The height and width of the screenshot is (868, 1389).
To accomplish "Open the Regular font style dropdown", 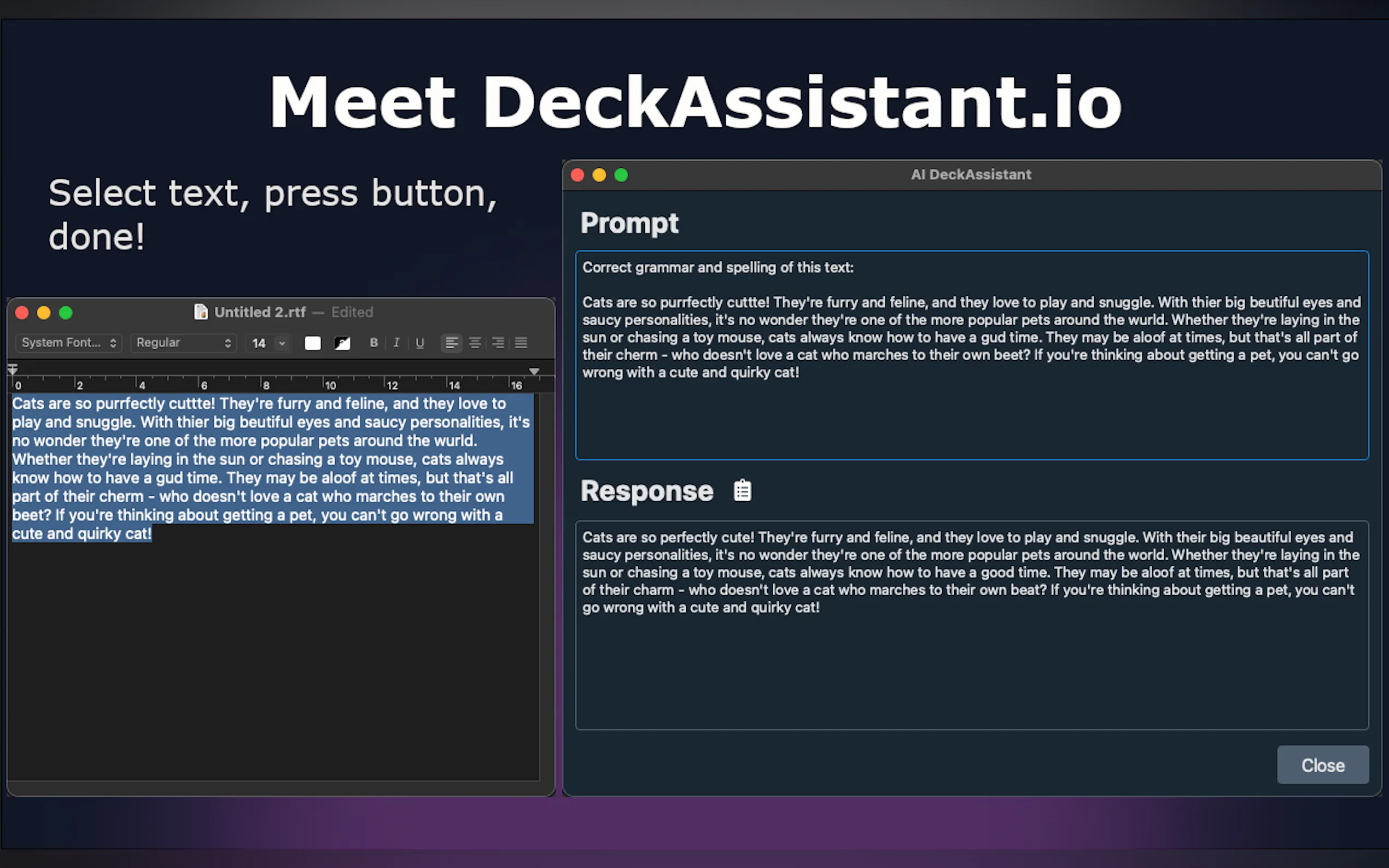I will coord(183,343).
